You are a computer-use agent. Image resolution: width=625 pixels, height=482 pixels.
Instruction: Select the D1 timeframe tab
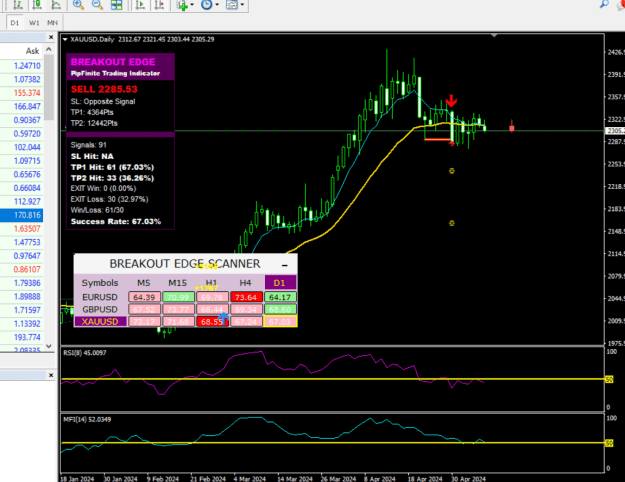click(15, 23)
